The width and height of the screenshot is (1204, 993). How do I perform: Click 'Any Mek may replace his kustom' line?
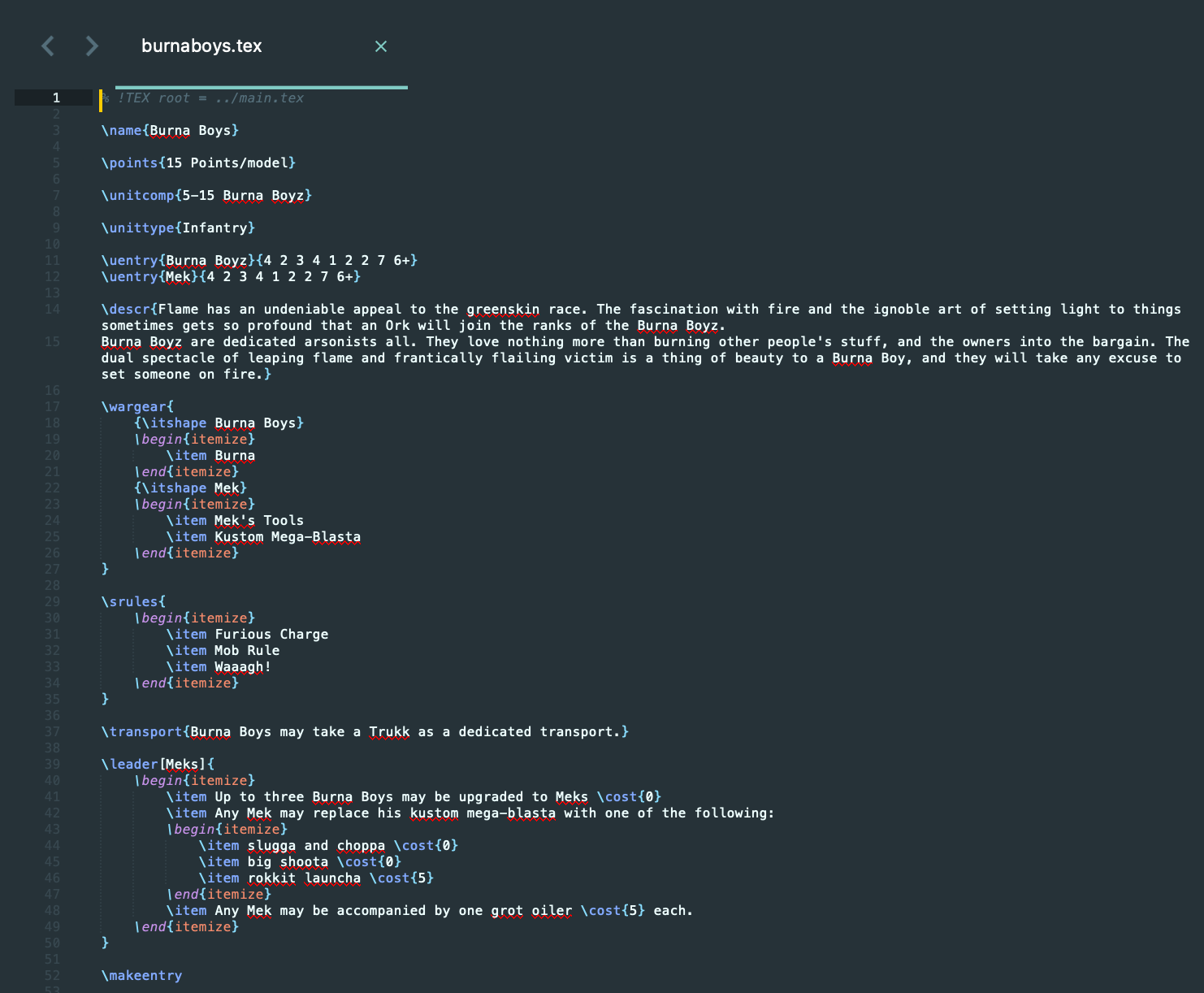pyautogui.click(x=470, y=813)
